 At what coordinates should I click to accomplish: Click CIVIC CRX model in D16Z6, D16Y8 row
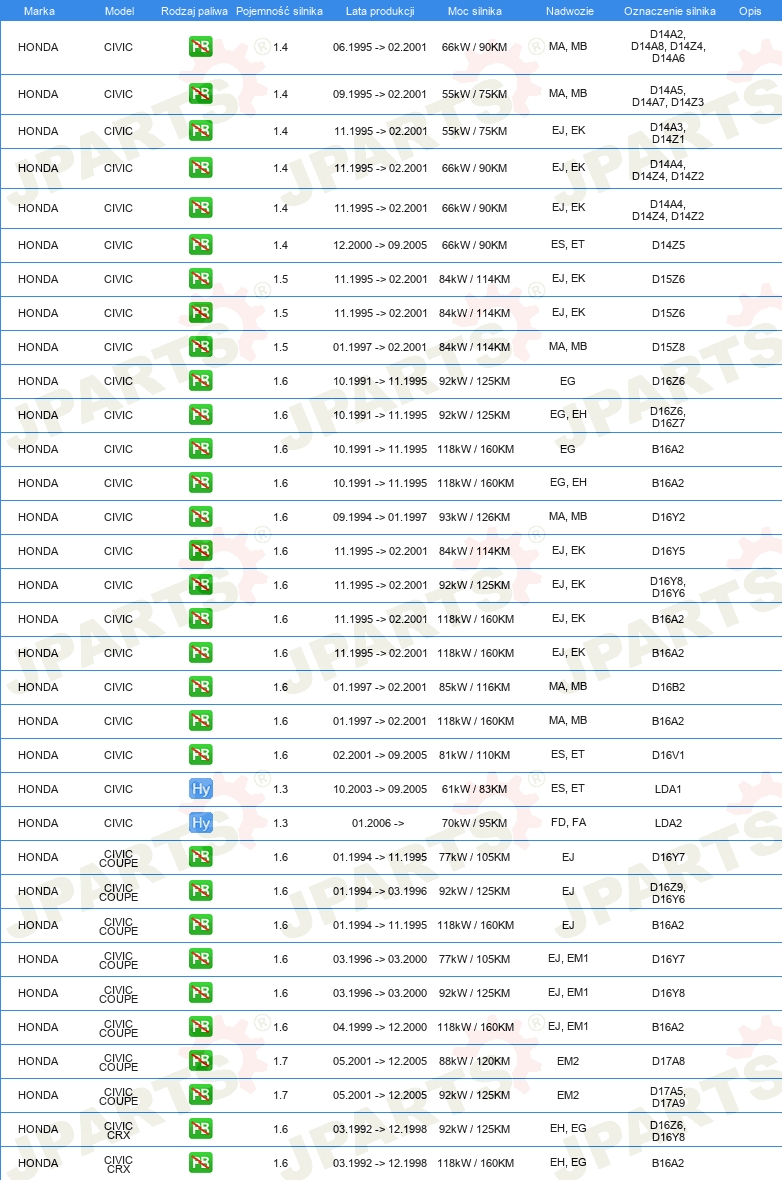pyautogui.click(x=118, y=1130)
